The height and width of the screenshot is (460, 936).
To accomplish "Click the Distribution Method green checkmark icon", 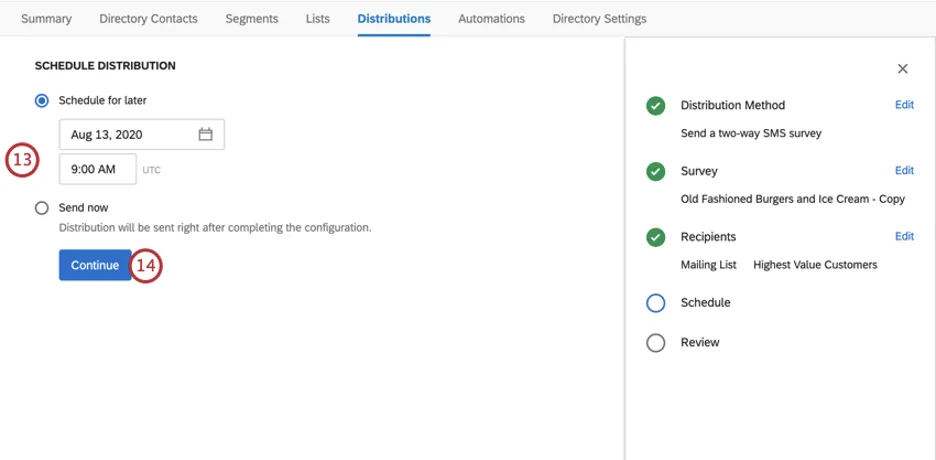I will (x=656, y=106).
